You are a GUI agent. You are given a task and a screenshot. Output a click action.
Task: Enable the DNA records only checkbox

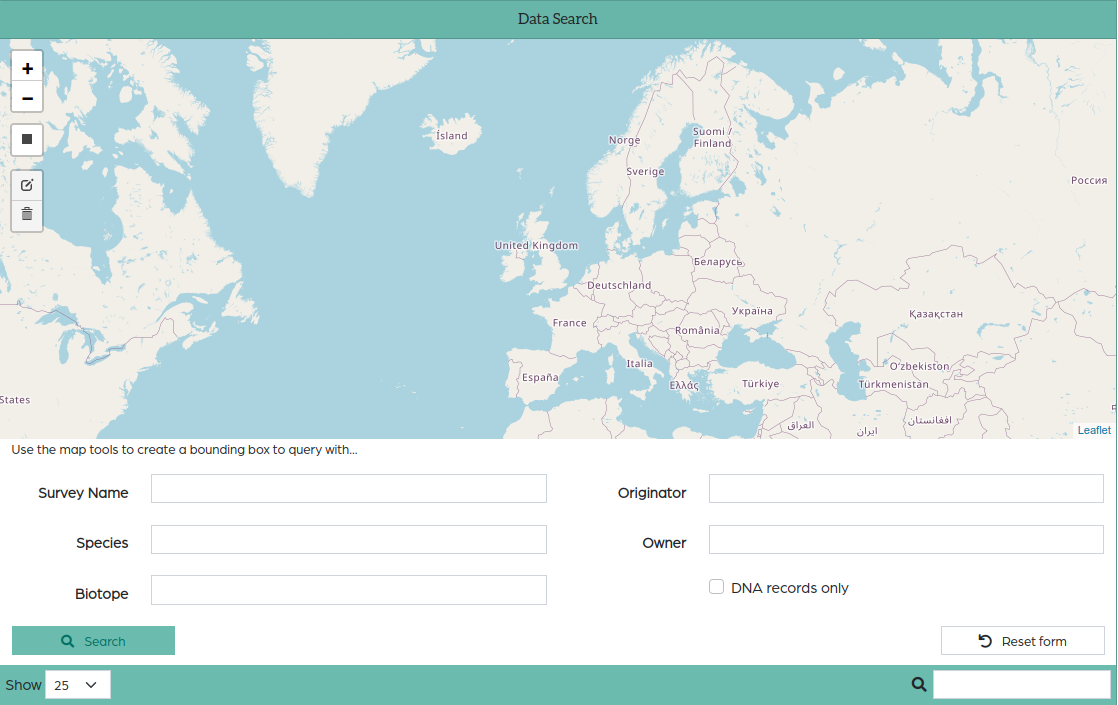coord(716,587)
